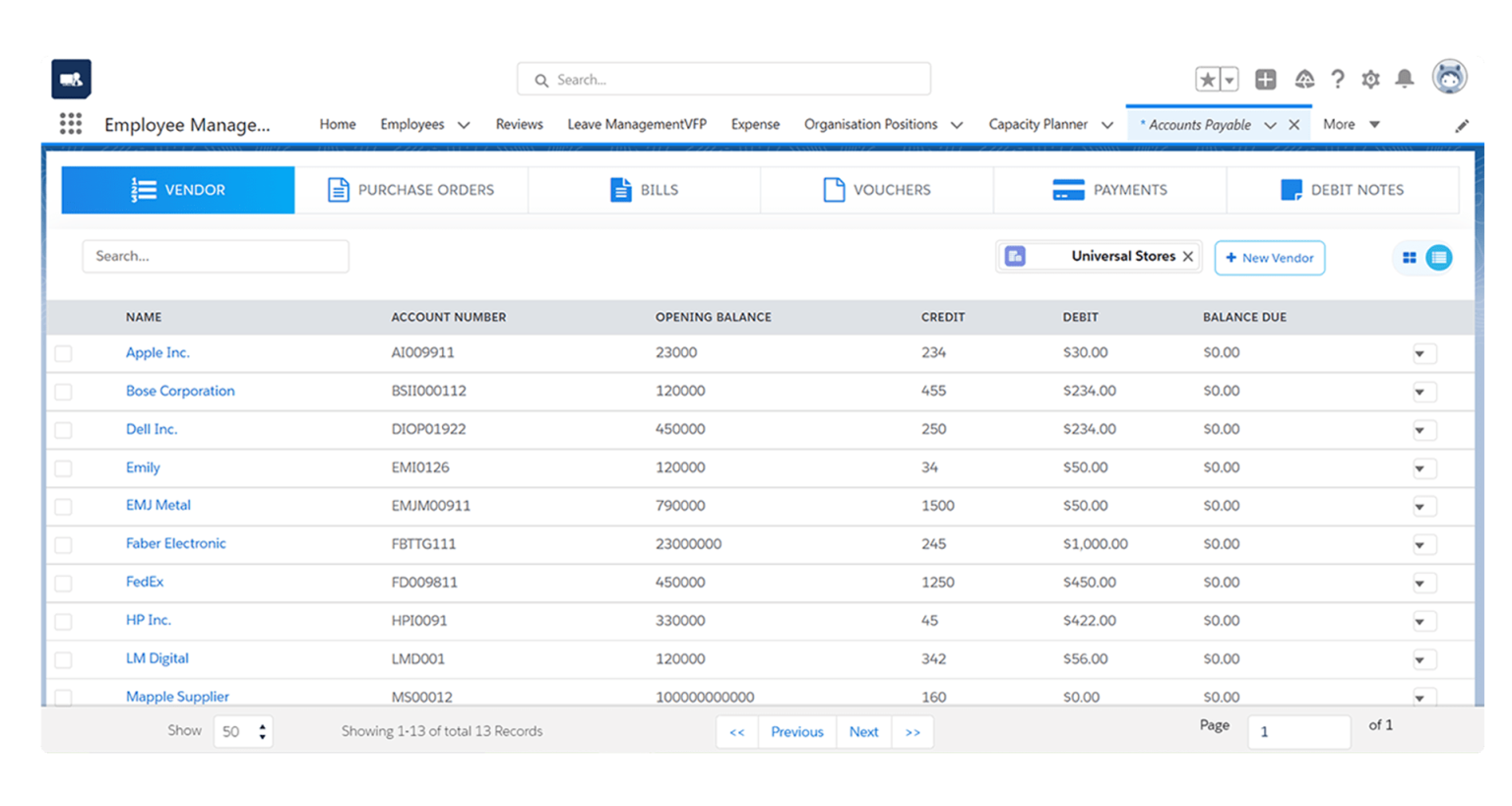Click the New Vendor button
Viewport: 1512px width, 806px height.
[x=1270, y=257]
